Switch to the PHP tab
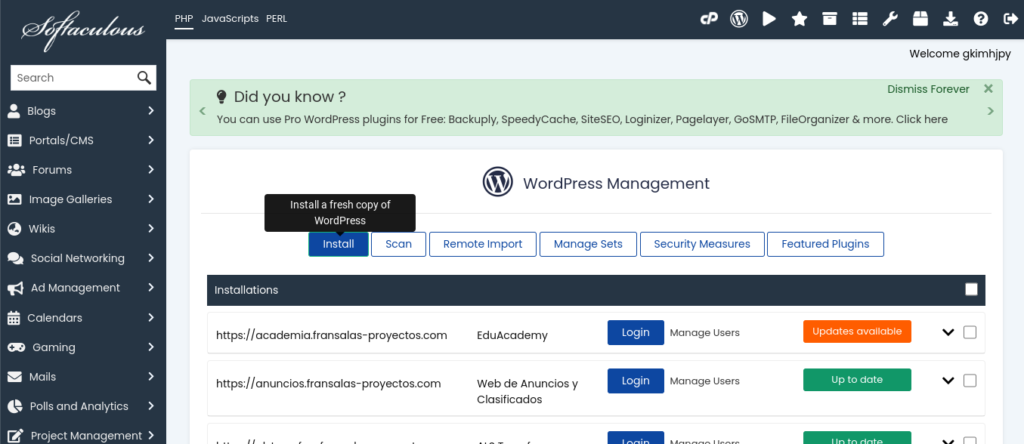 click(x=184, y=19)
